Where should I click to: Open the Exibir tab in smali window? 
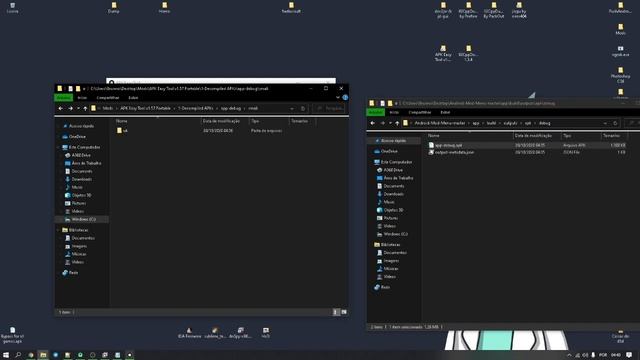coord(133,98)
